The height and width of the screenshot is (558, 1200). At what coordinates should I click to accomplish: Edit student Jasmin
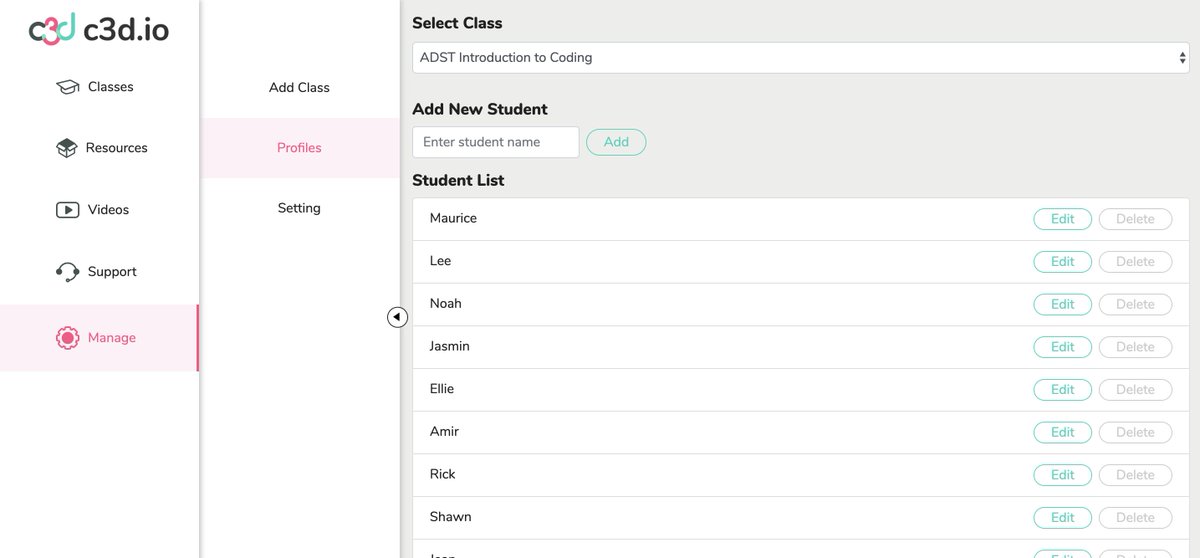1062,347
